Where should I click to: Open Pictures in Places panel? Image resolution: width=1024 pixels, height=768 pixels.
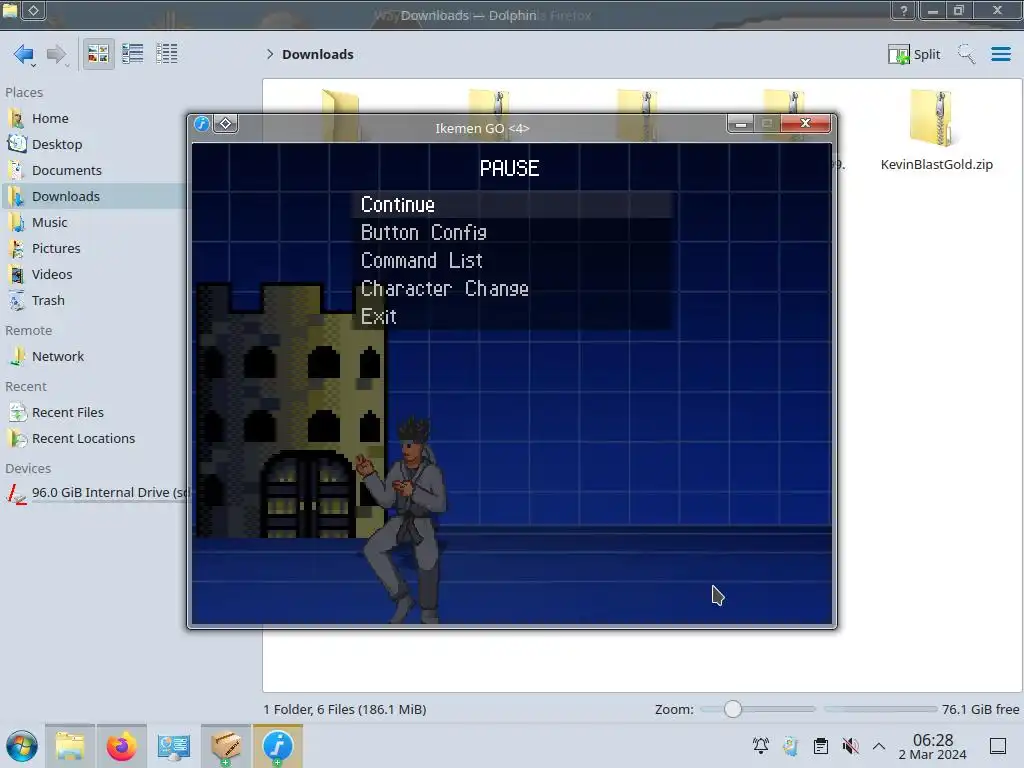point(56,249)
